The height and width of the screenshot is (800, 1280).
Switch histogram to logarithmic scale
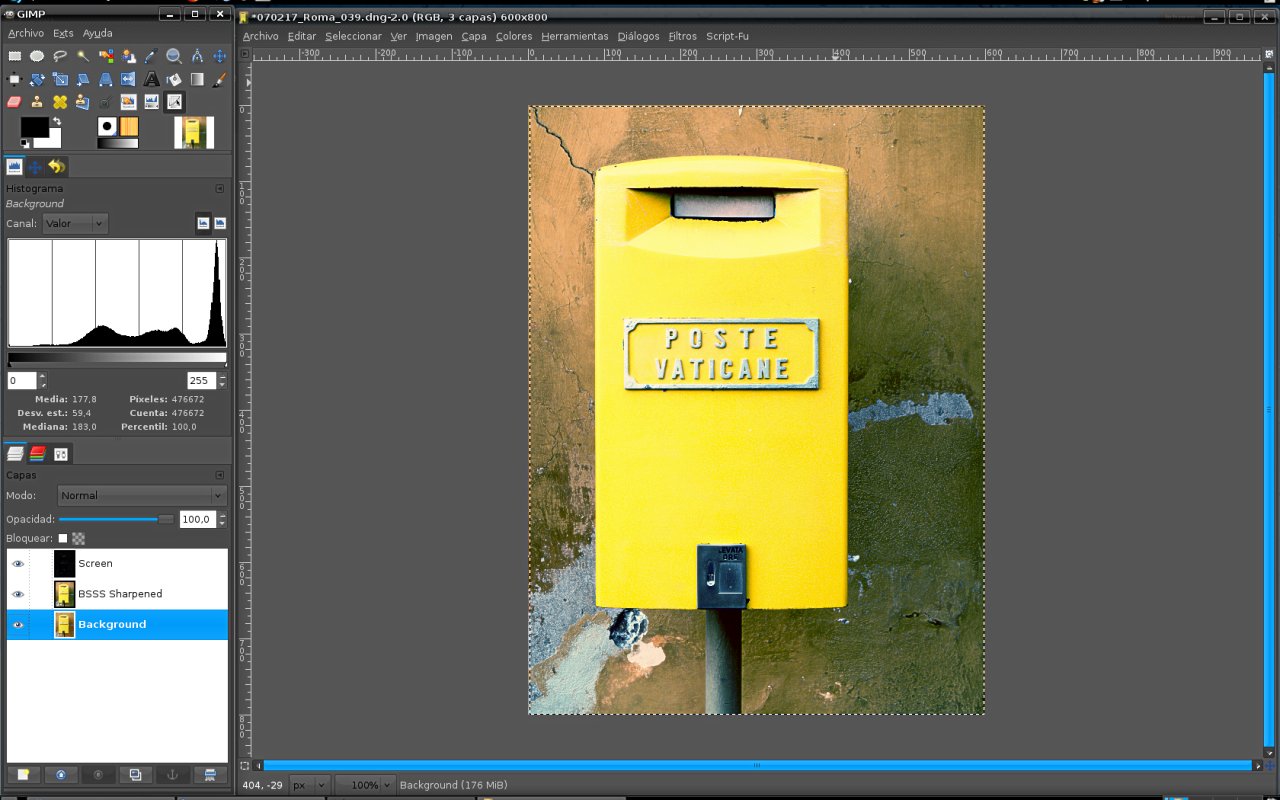tap(220, 223)
